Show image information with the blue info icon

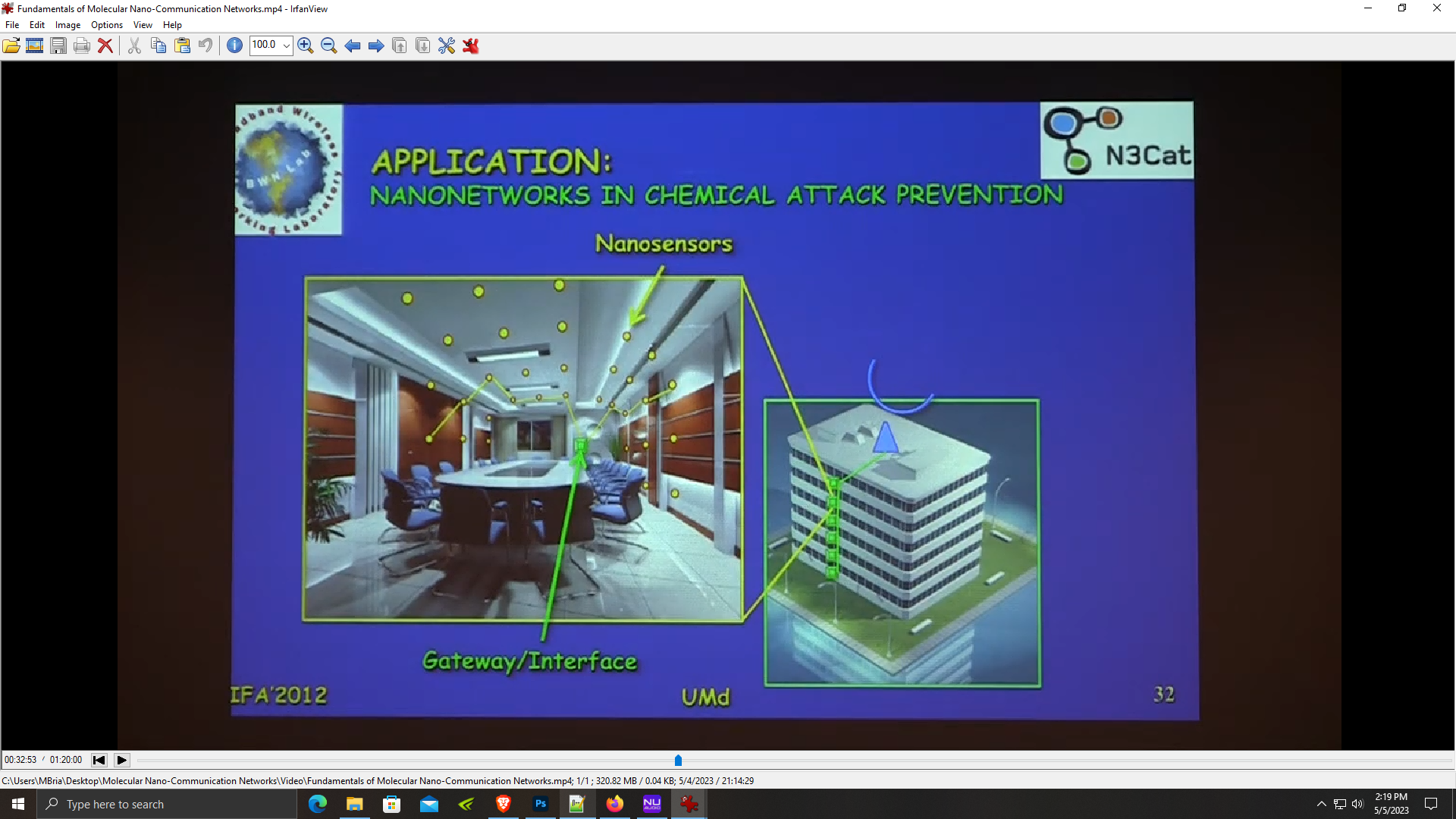click(x=235, y=46)
